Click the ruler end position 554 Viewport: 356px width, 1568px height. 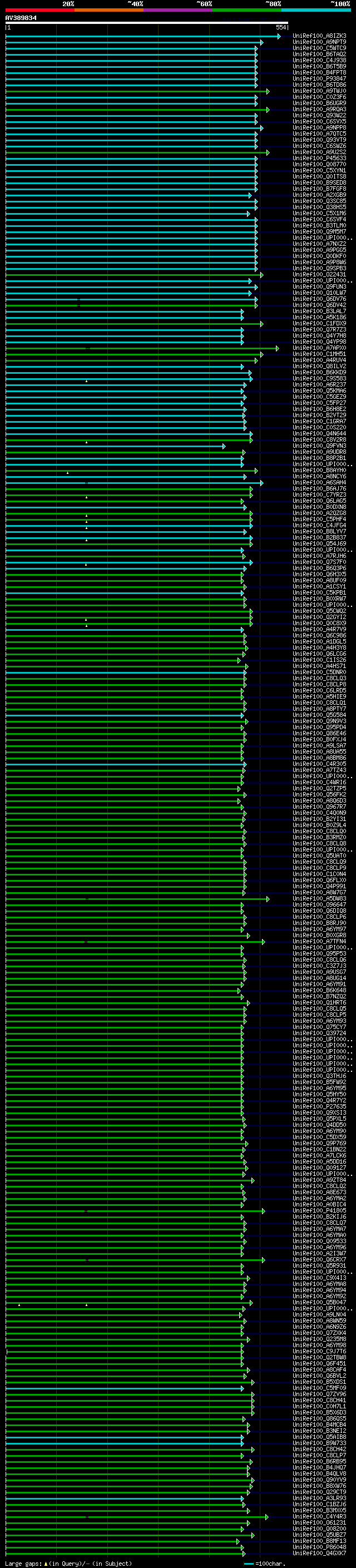coord(281,27)
